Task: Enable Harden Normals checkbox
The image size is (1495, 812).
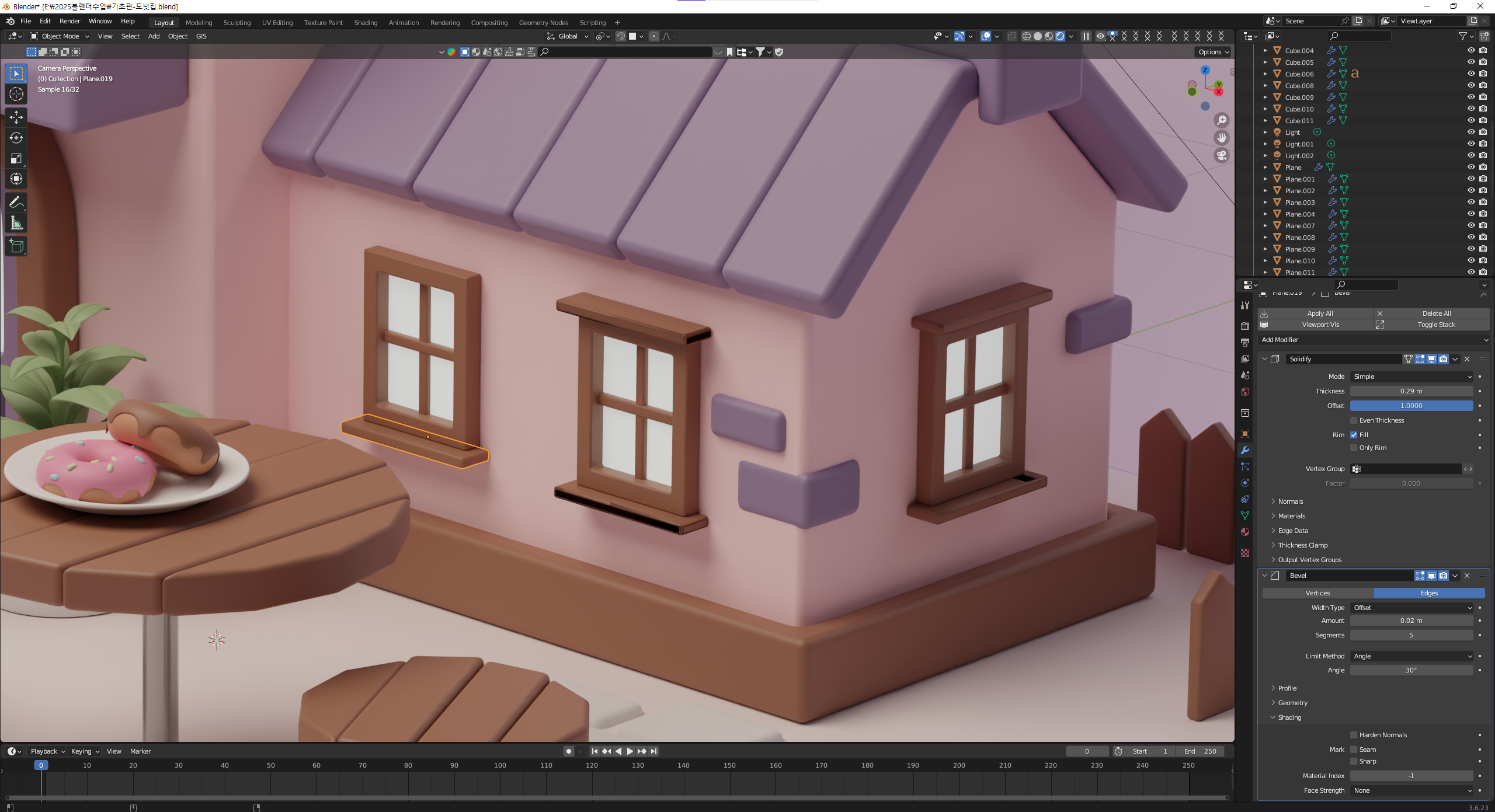Action: (1354, 735)
